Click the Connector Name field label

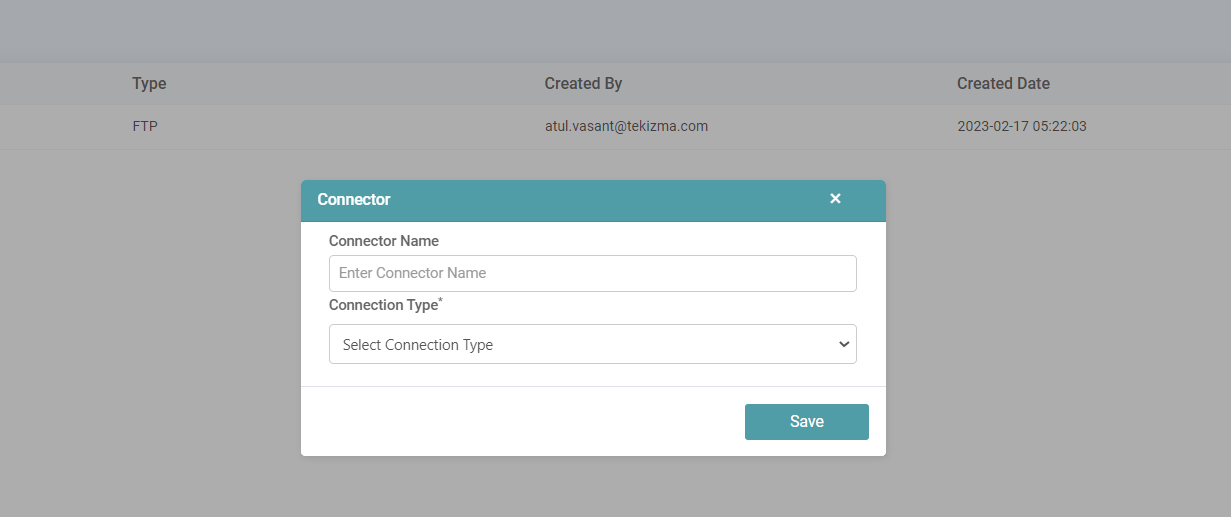tap(384, 241)
